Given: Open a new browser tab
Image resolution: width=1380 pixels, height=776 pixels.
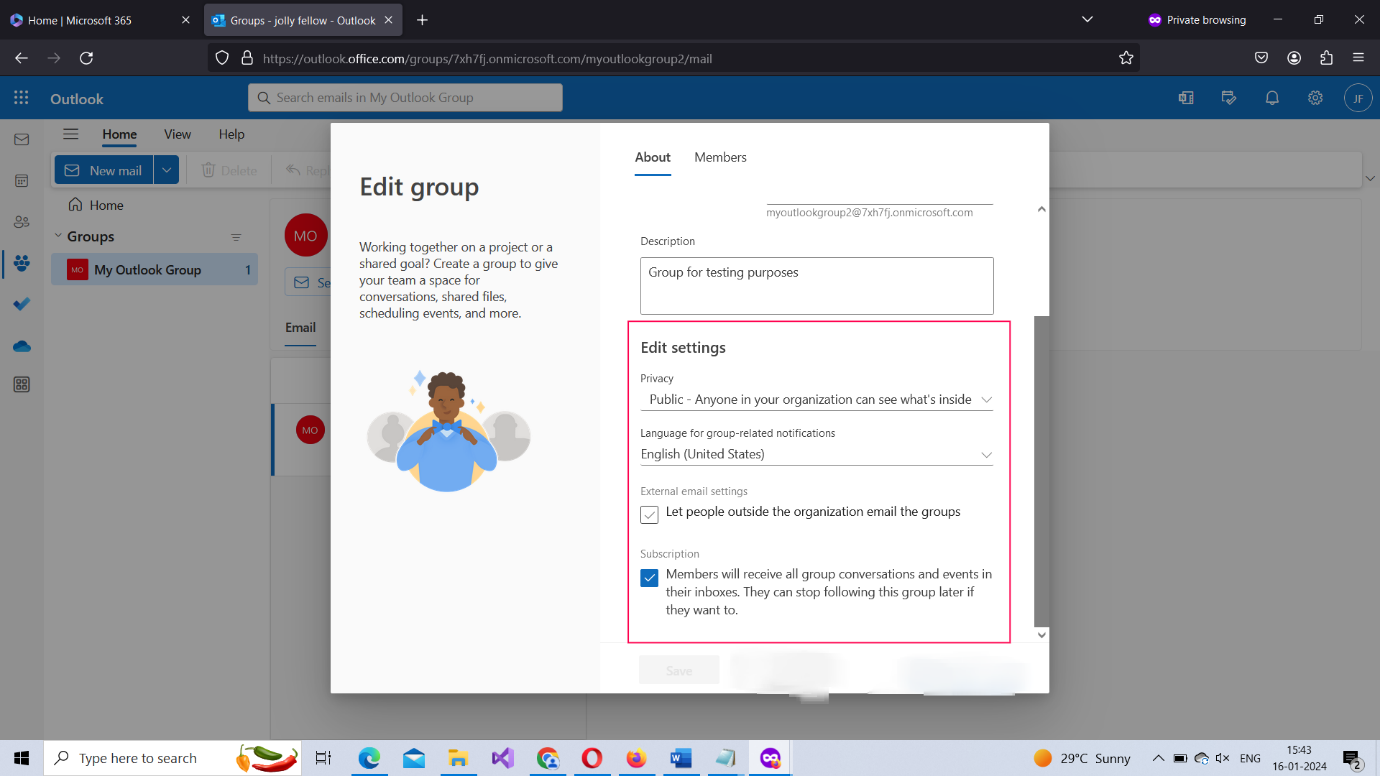Looking at the screenshot, I should point(422,20).
